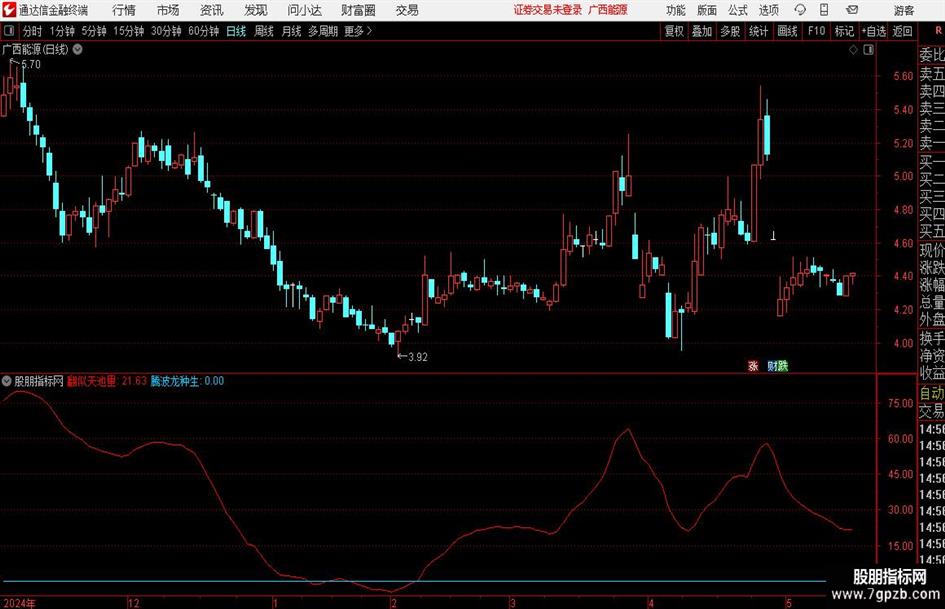
Task: Select the 日线 daily tab
Action: [236, 31]
